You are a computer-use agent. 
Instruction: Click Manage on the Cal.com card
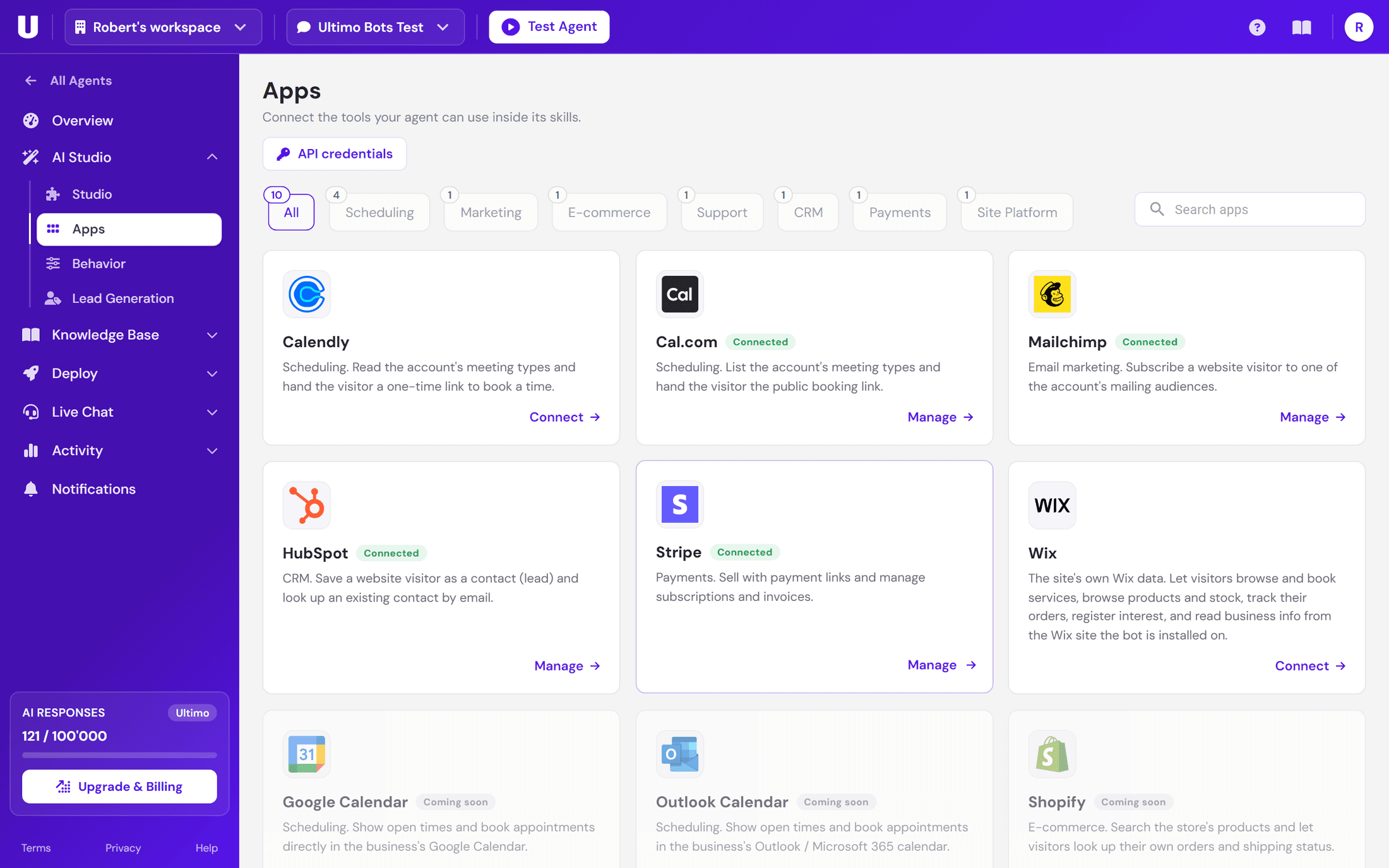click(941, 417)
